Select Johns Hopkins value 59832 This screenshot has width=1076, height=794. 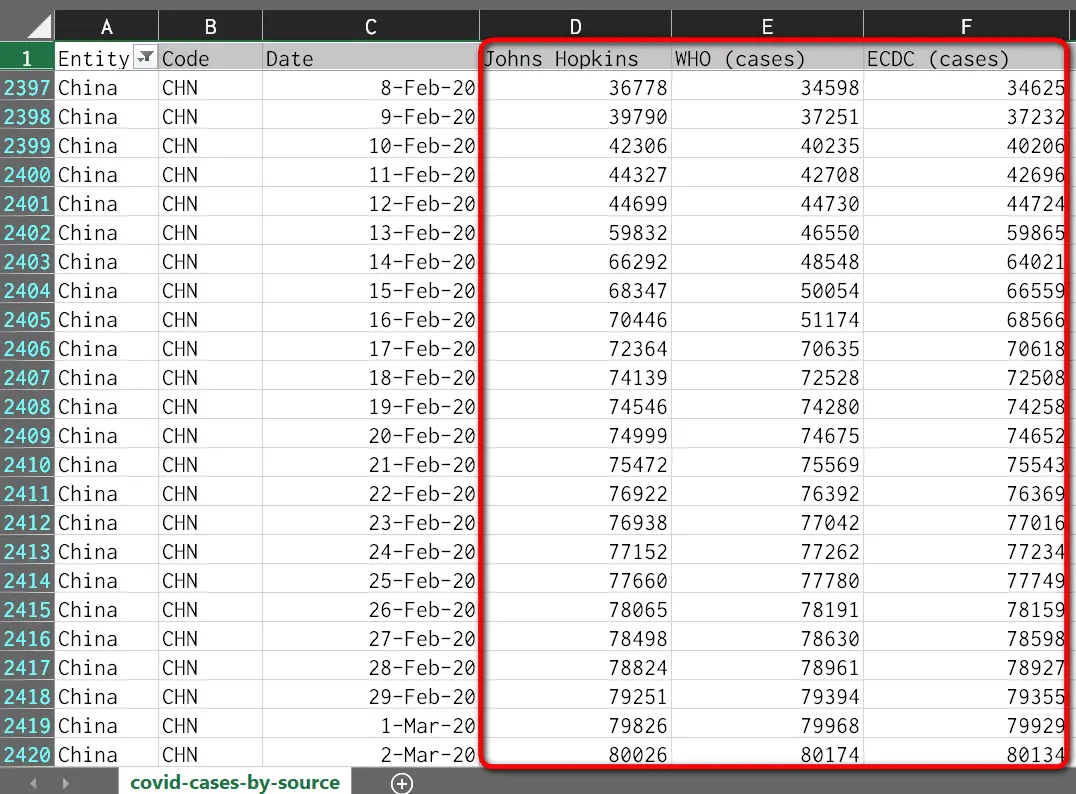point(575,233)
